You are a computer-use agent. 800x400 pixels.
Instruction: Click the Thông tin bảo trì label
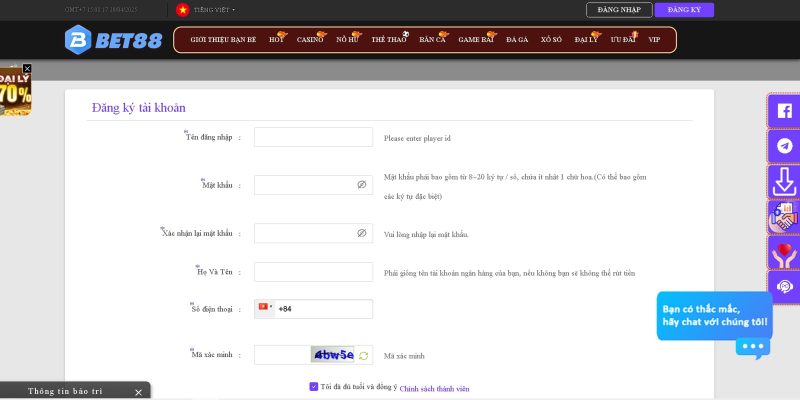65,391
